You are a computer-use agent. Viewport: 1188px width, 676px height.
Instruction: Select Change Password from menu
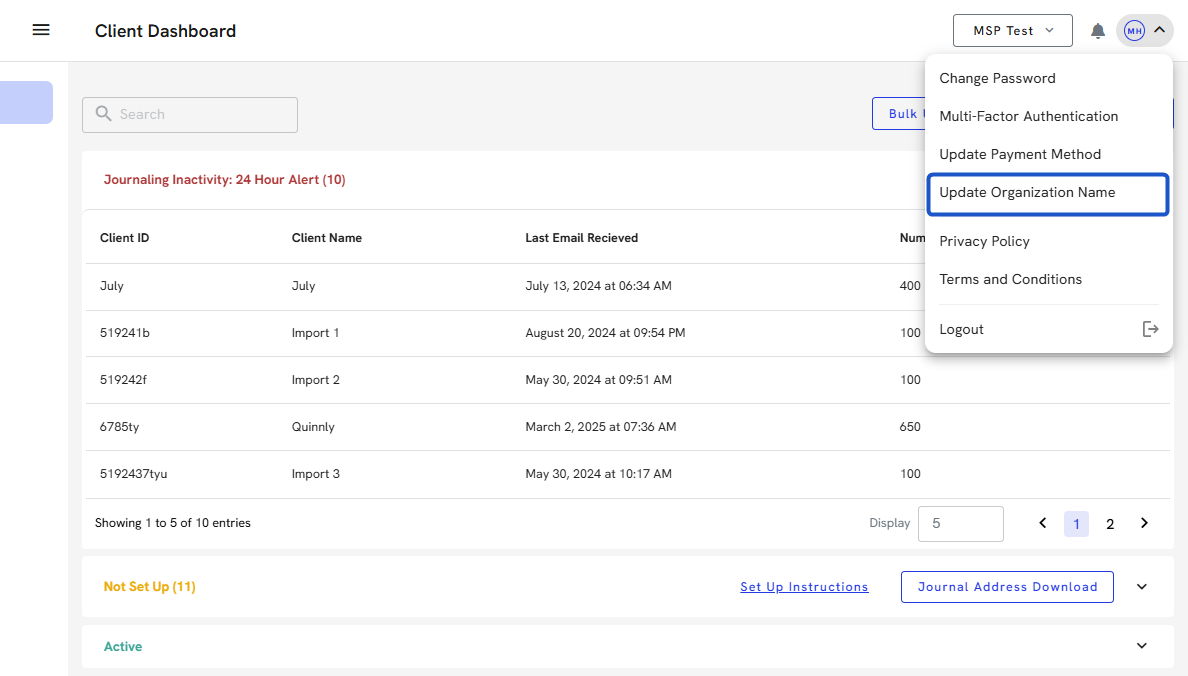(997, 78)
